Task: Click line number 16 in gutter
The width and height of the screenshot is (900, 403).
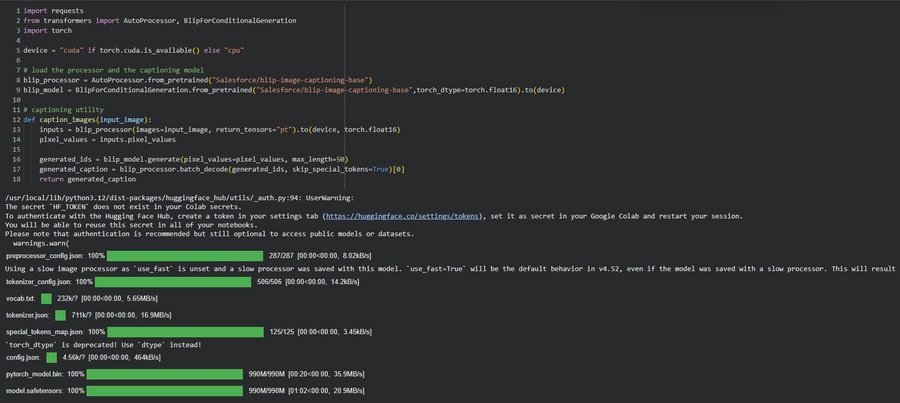Action: tap(16, 159)
